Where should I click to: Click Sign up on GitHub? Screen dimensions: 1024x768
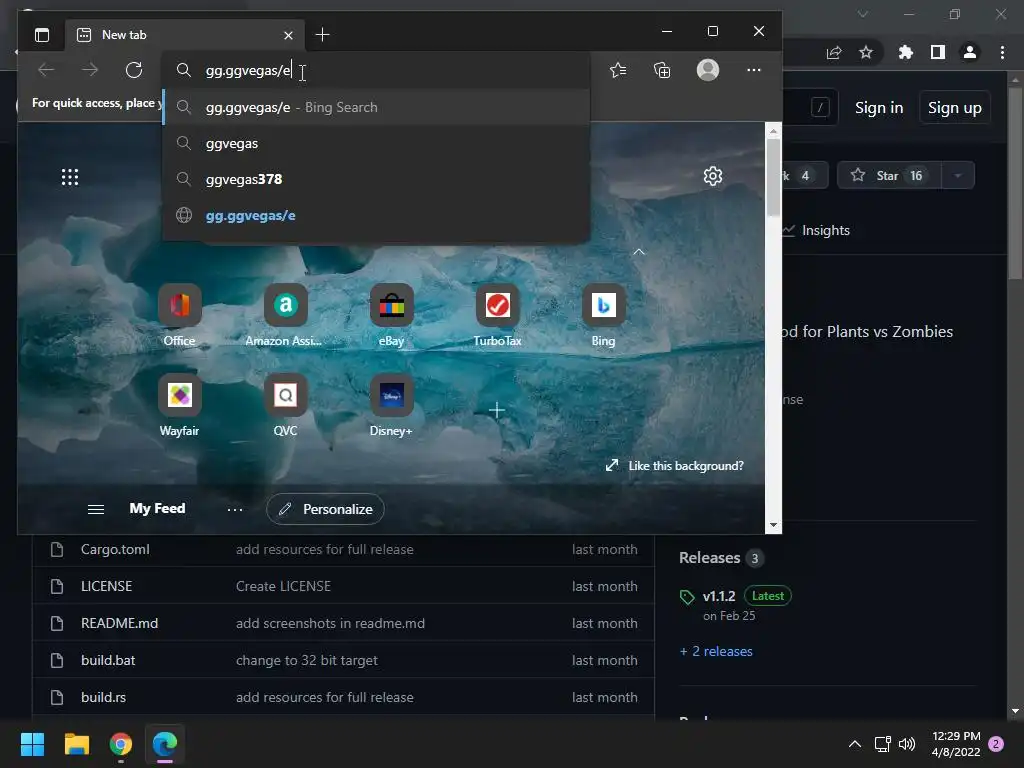pyautogui.click(x=955, y=108)
